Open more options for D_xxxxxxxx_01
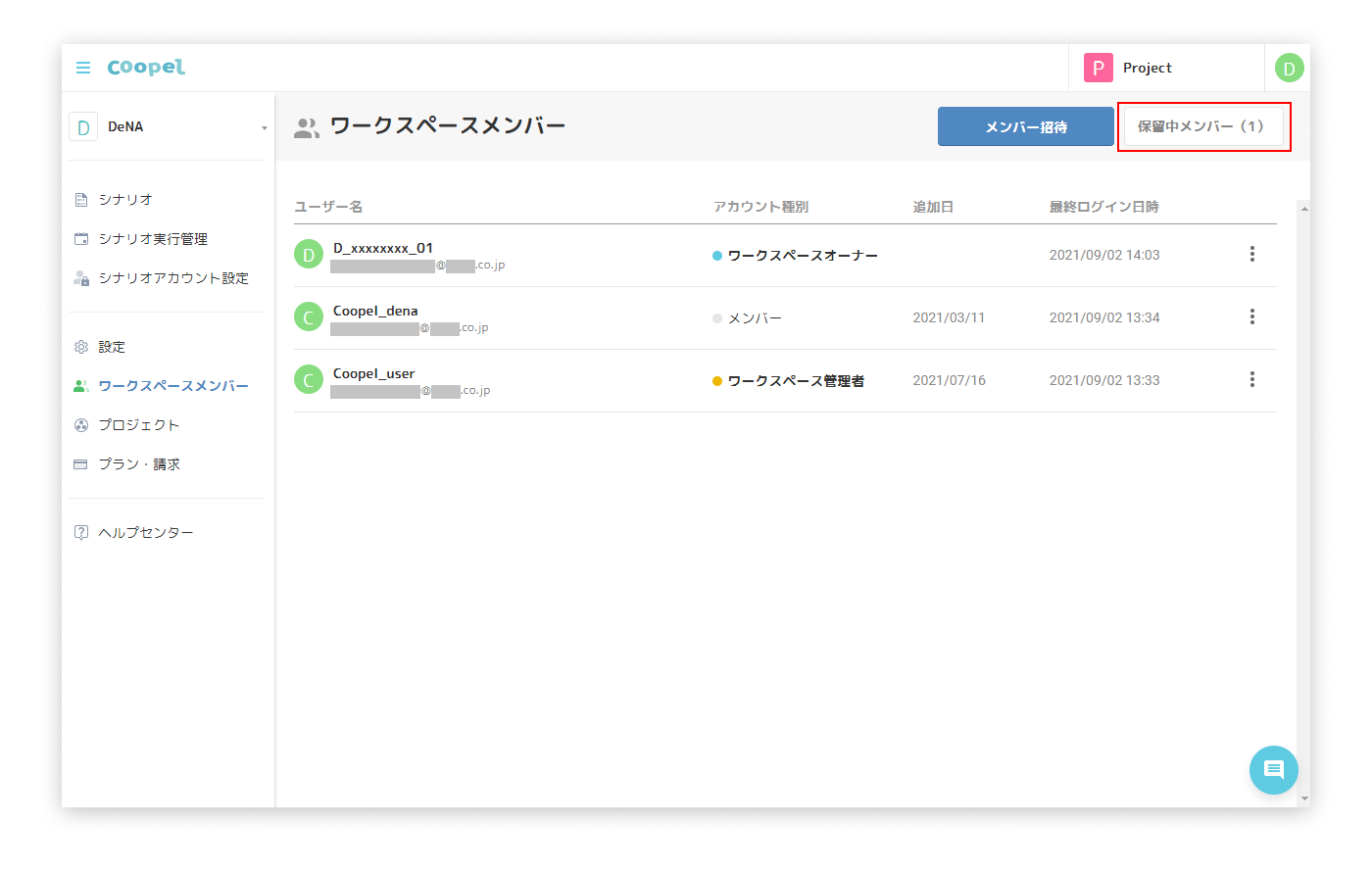1372x874 pixels. point(1251,255)
